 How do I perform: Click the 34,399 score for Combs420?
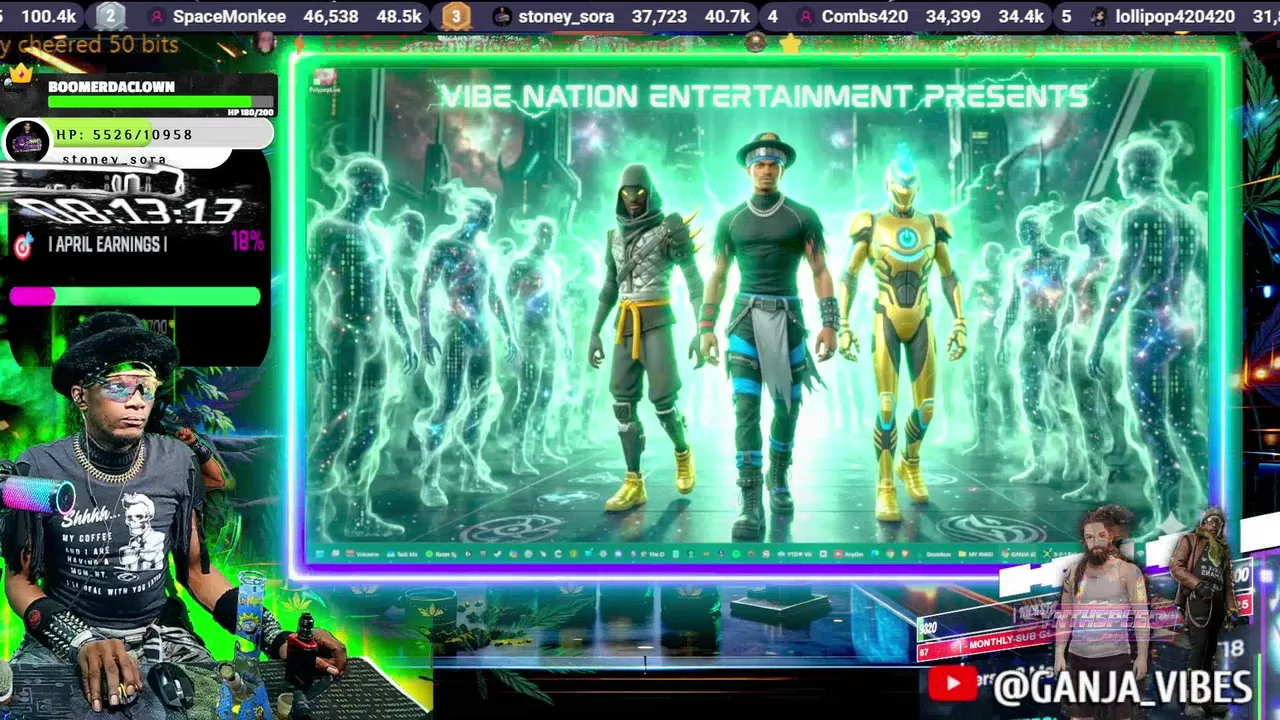point(953,16)
